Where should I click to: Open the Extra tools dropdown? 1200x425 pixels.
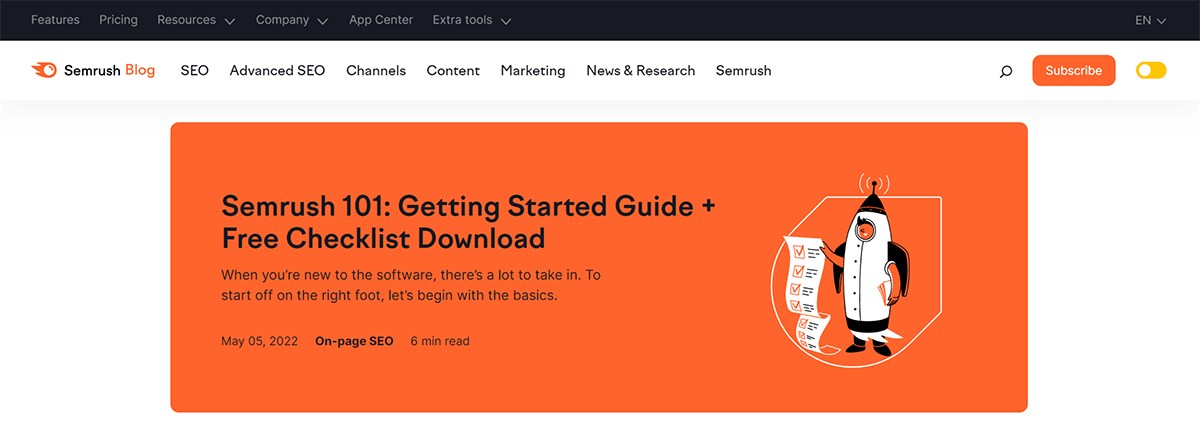(x=472, y=20)
